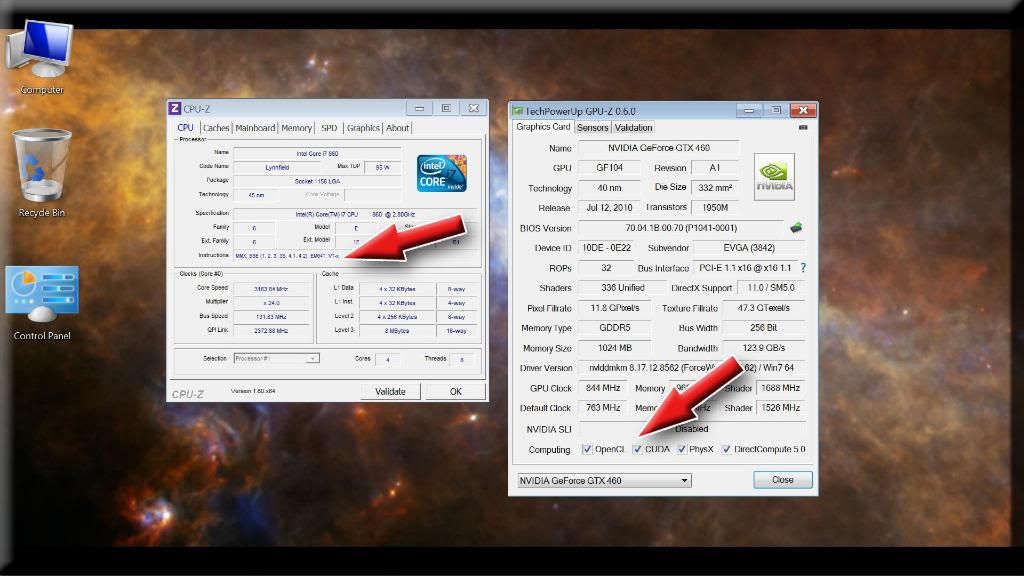Toggle the DirectCompute 5.0 checkbox
Viewport: 1024px width, 576px height.
coord(726,449)
